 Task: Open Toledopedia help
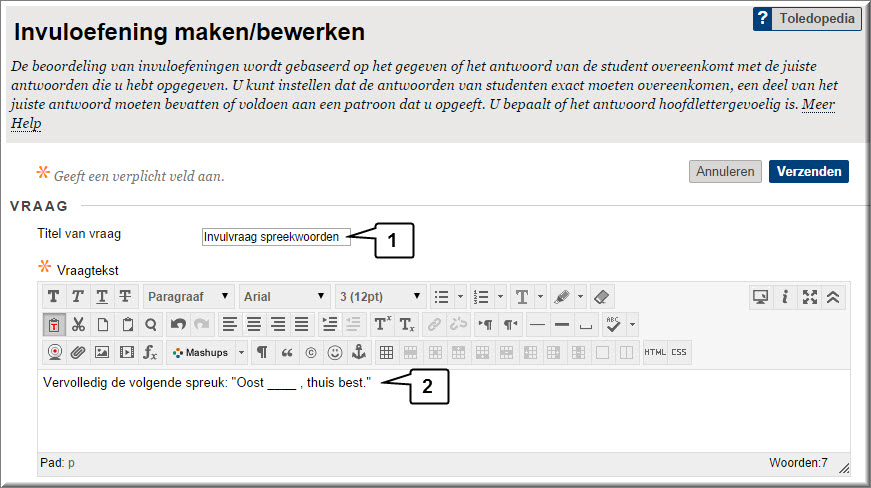pyautogui.click(x=807, y=18)
